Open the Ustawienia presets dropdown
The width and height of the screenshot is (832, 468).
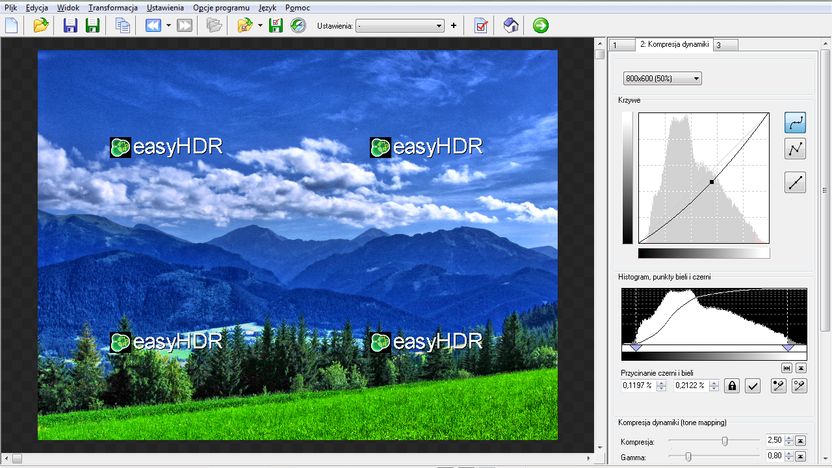click(400, 25)
